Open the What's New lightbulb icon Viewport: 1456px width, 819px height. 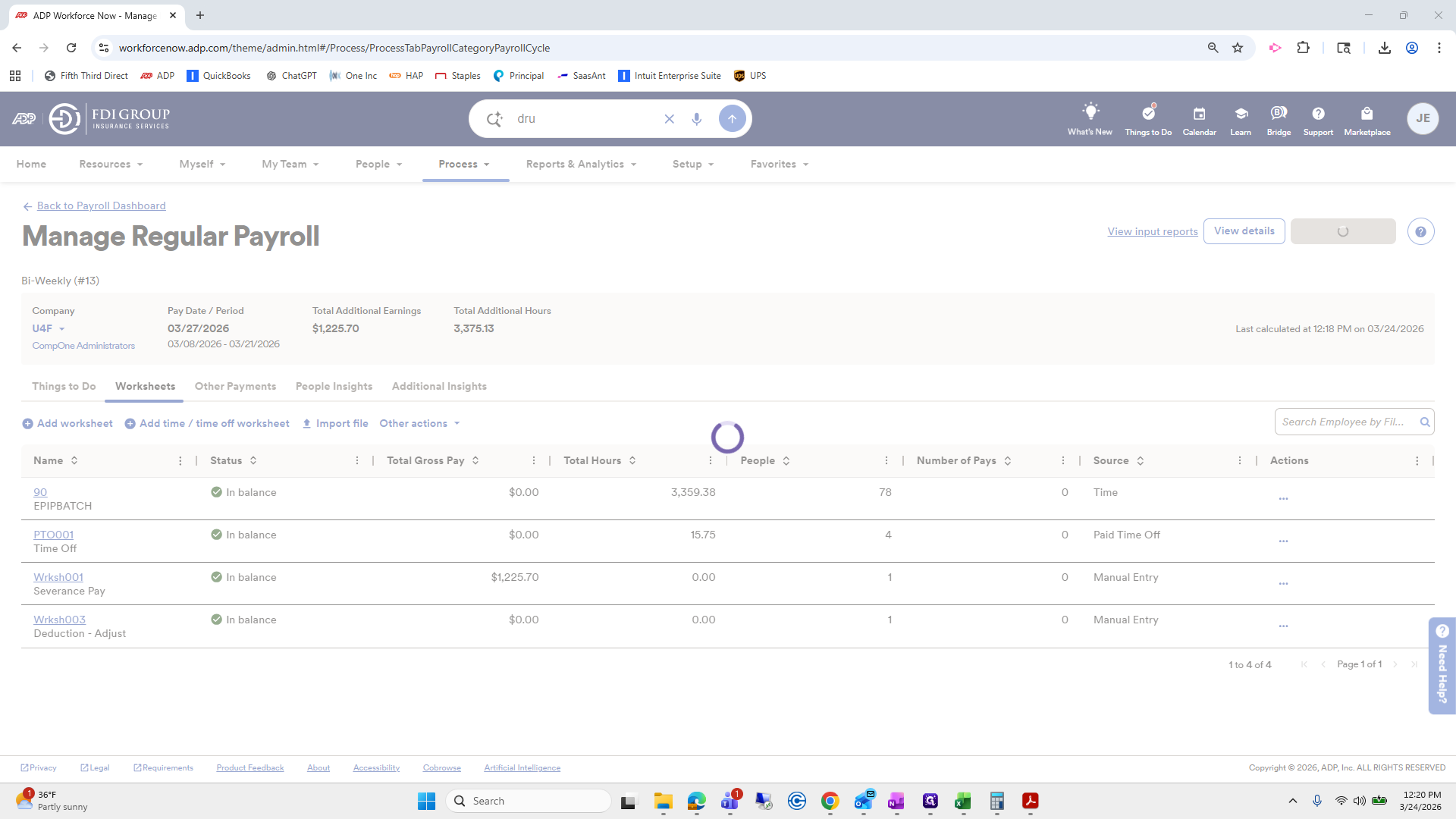tap(1090, 112)
